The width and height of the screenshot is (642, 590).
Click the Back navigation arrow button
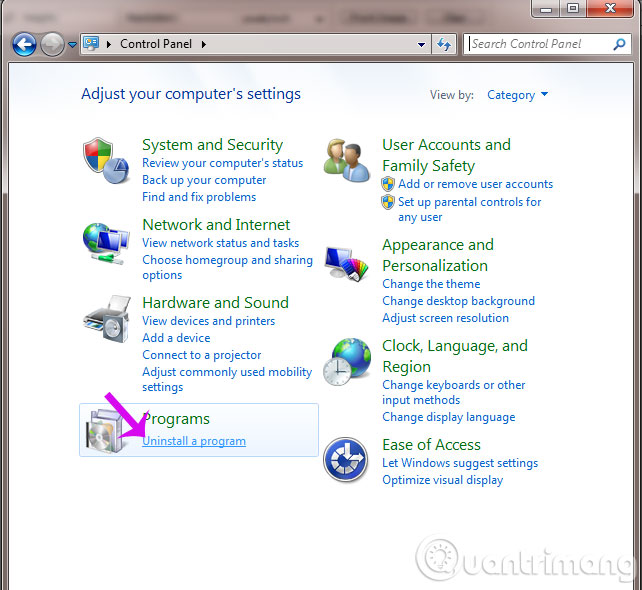click(24, 44)
